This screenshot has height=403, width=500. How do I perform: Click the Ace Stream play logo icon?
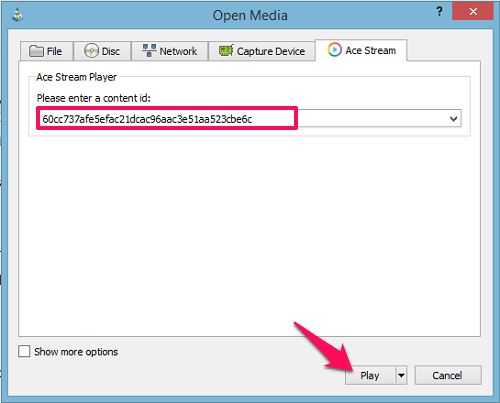tap(334, 50)
